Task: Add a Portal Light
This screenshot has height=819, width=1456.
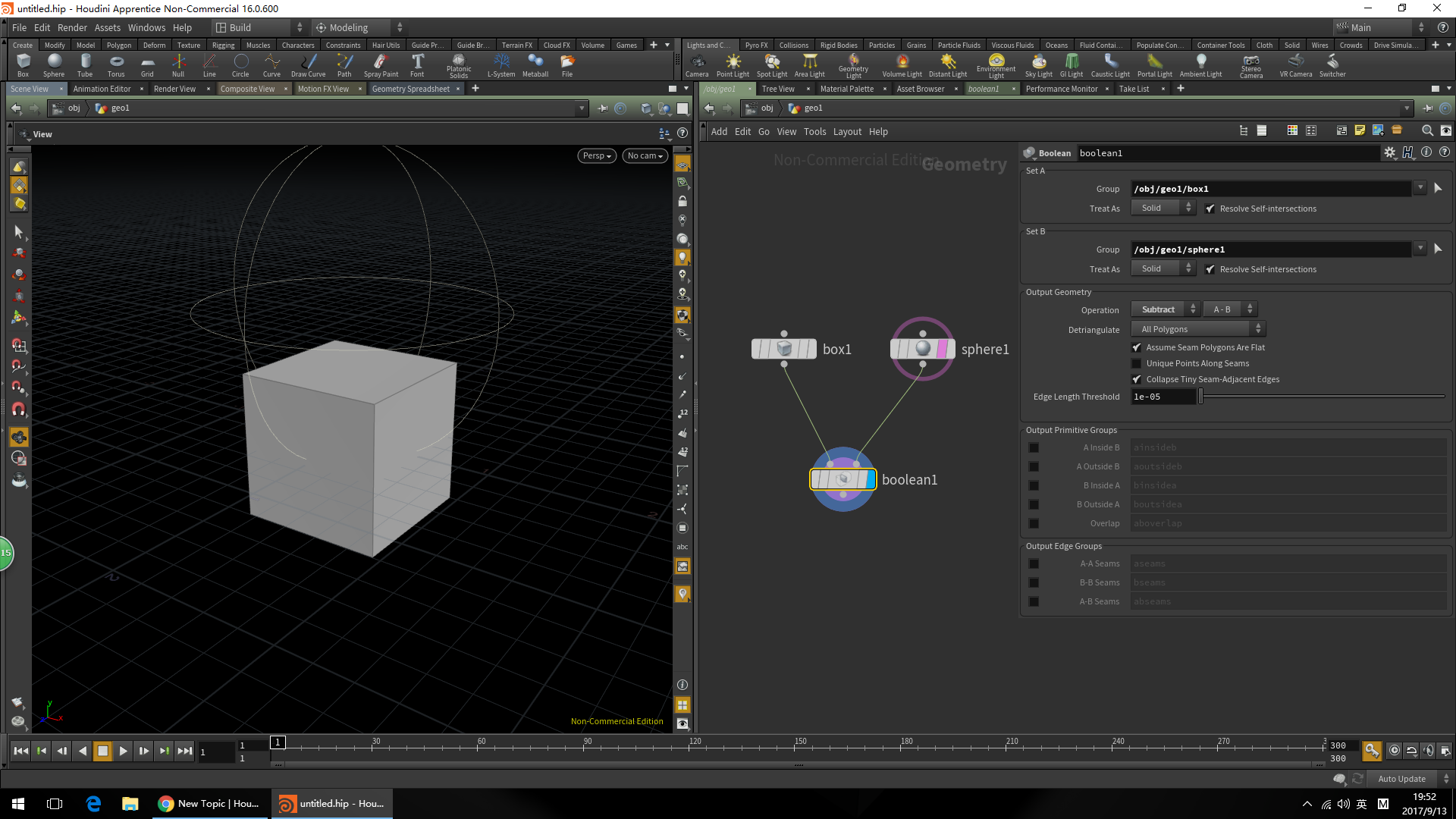Action: [1155, 65]
